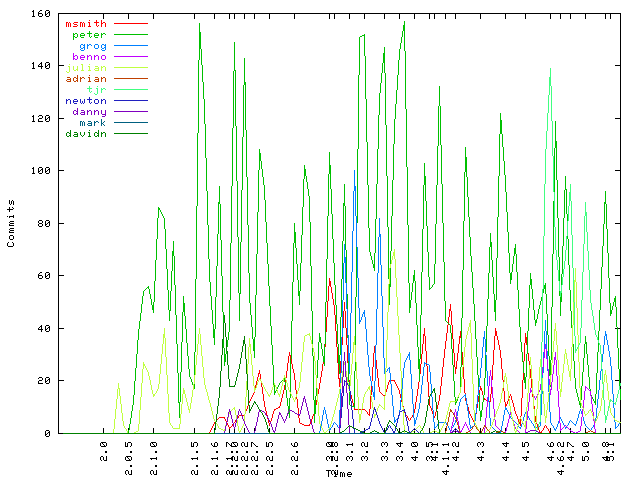This screenshot has width=640, height=480.
Task: Click the line sample next to msmith
Action: coord(131,23)
